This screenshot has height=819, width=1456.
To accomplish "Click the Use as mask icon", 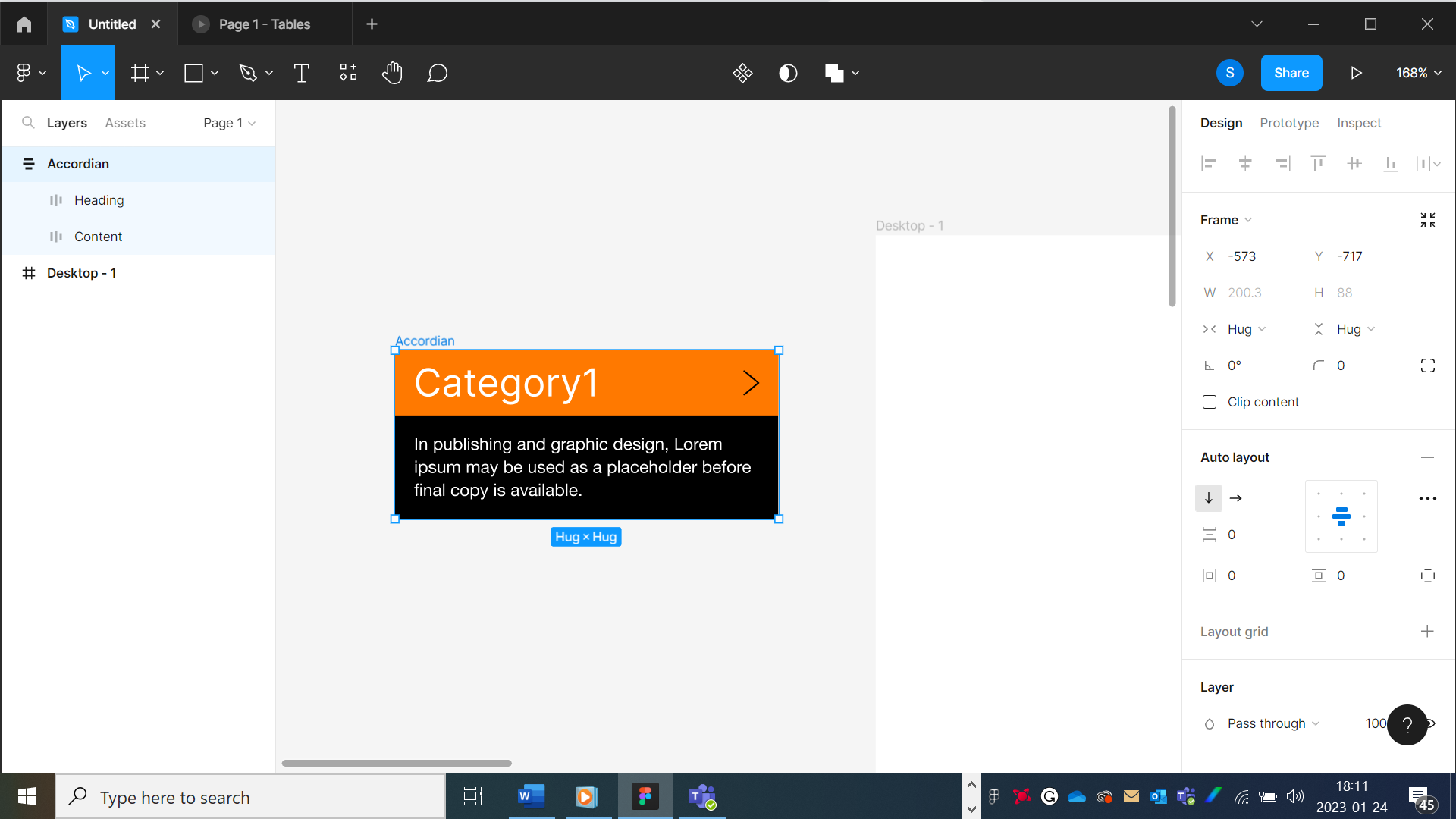I will coord(788,73).
